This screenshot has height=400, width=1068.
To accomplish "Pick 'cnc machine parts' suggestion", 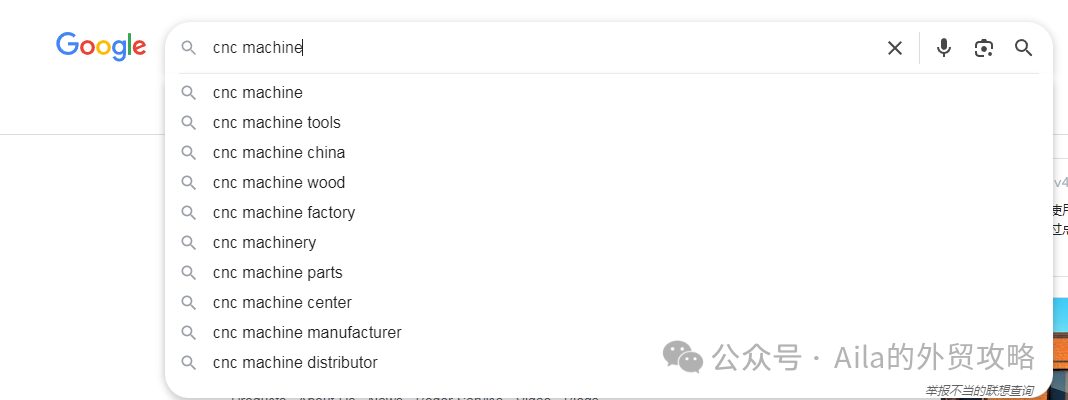I will click(278, 273).
